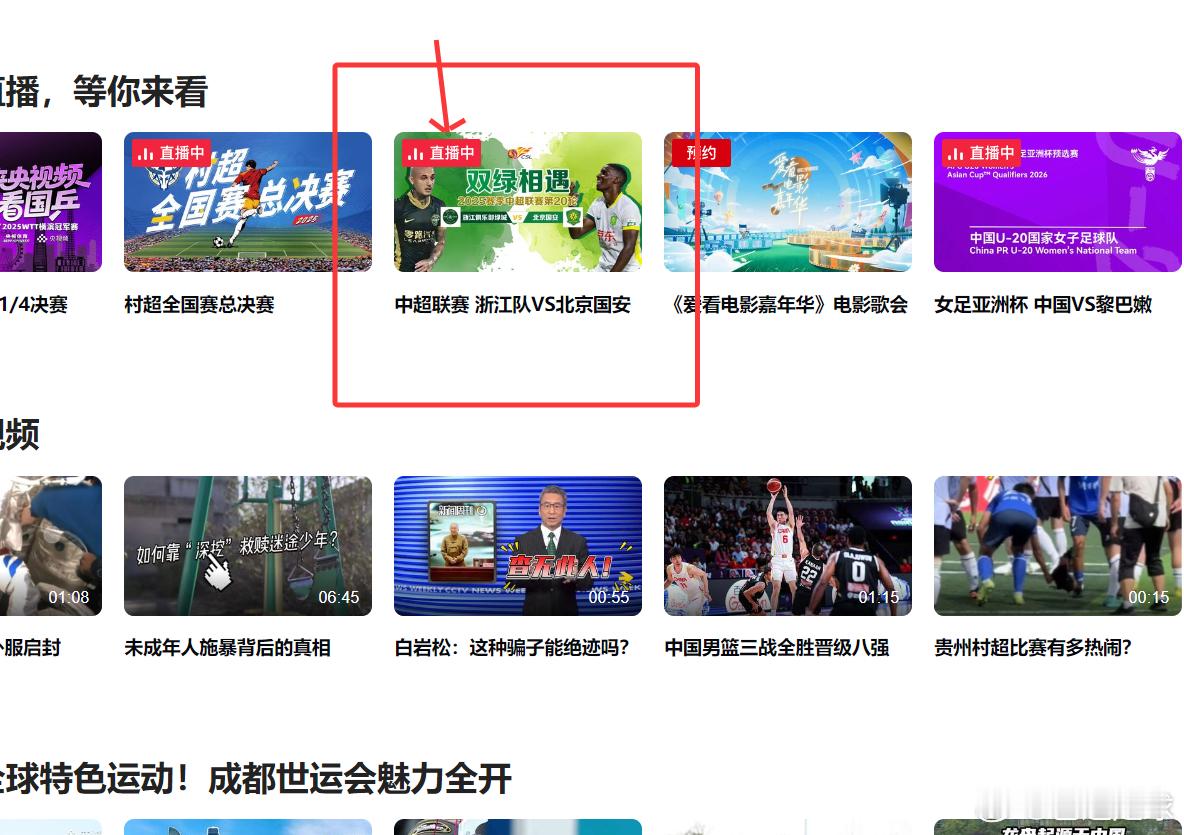Click the 直播中 badge on 女足亚洲杯 thumbnail
Image resolution: width=1184 pixels, height=835 pixels.
pos(981,153)
